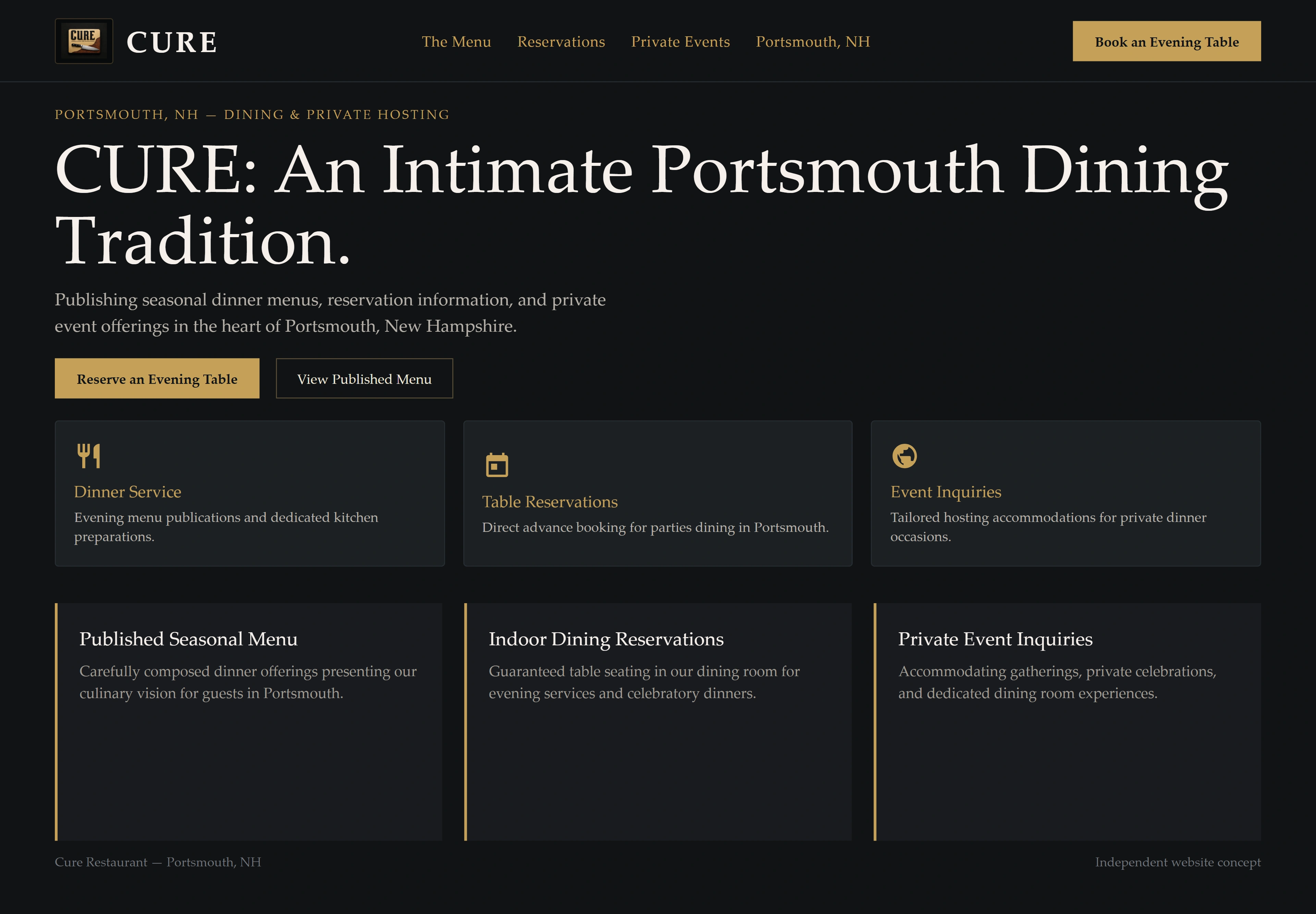
Task: Click 'Evening menu publications' description text
Action: tap(226, 527)
